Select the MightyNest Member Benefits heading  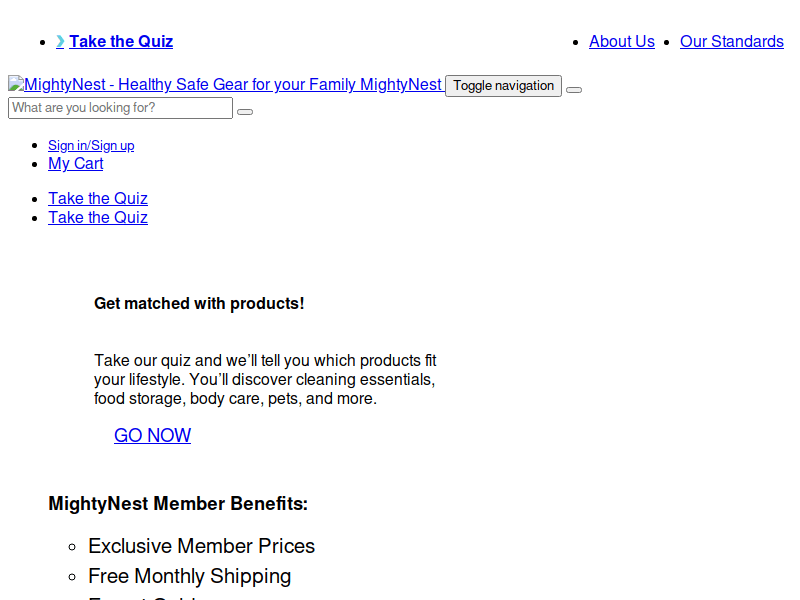click(178, 504)
